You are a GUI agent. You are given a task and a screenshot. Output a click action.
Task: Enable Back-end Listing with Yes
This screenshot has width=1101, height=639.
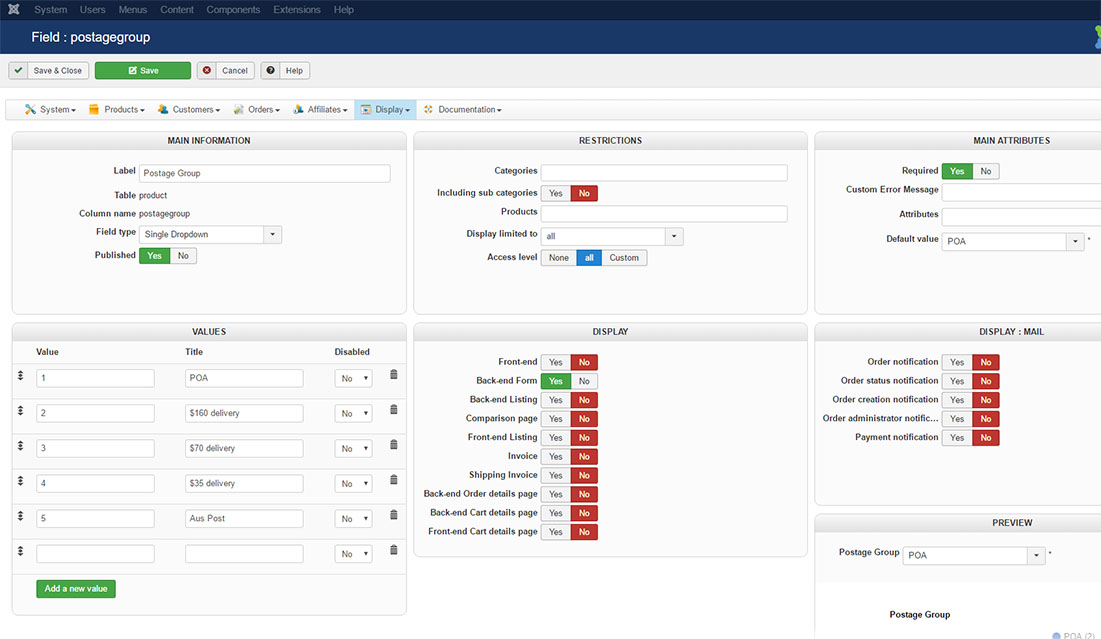[555, 400]
